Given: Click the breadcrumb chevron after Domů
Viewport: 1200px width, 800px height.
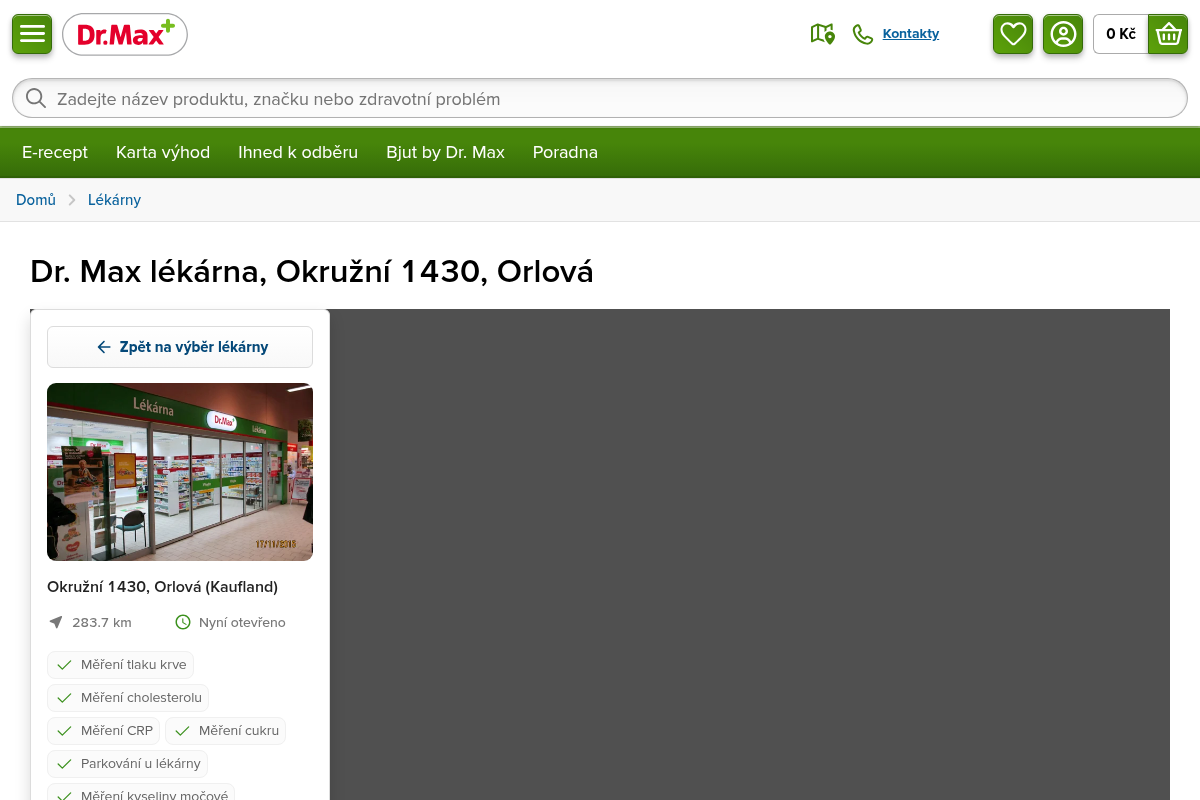Looking at the screenshot, I should [x=72, y=200].
